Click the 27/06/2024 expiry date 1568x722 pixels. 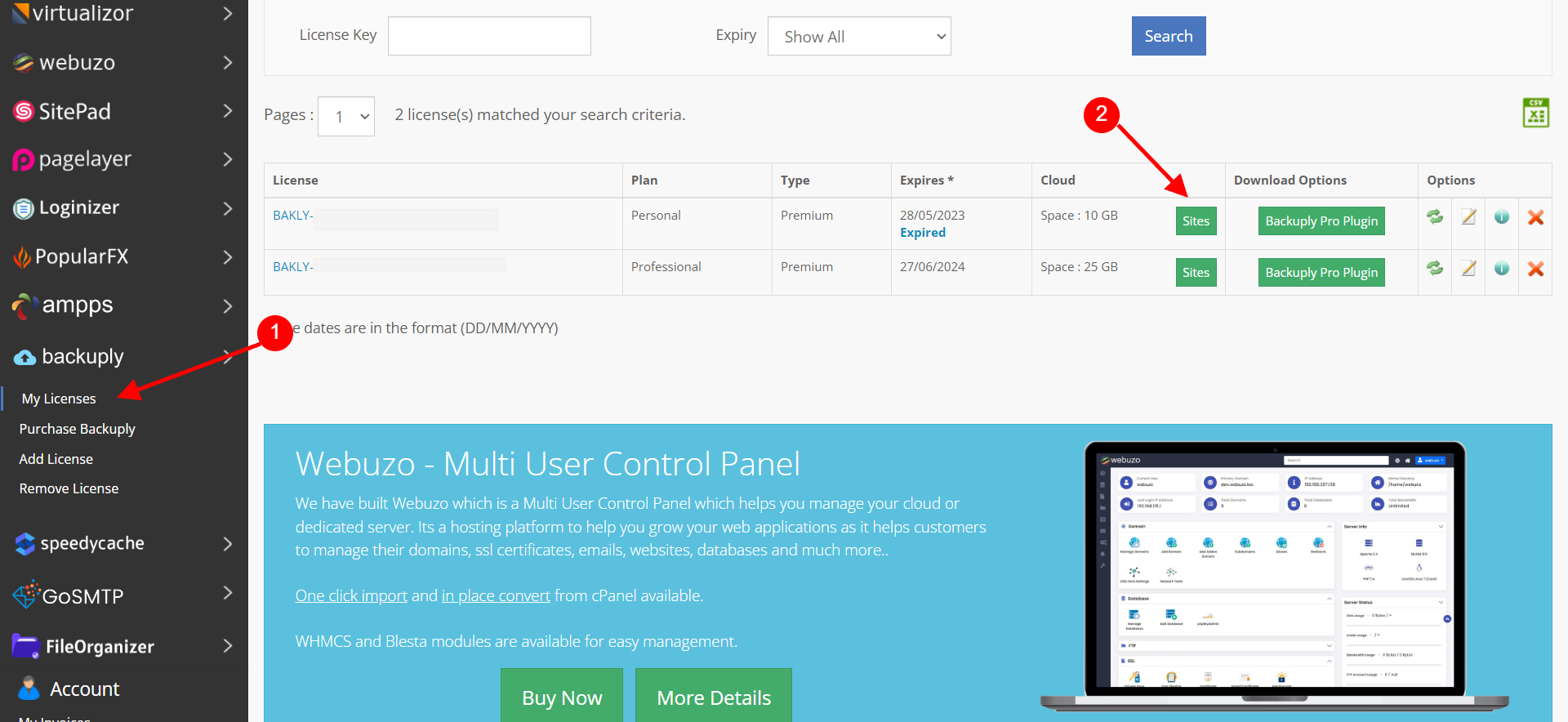coord(932,266)
